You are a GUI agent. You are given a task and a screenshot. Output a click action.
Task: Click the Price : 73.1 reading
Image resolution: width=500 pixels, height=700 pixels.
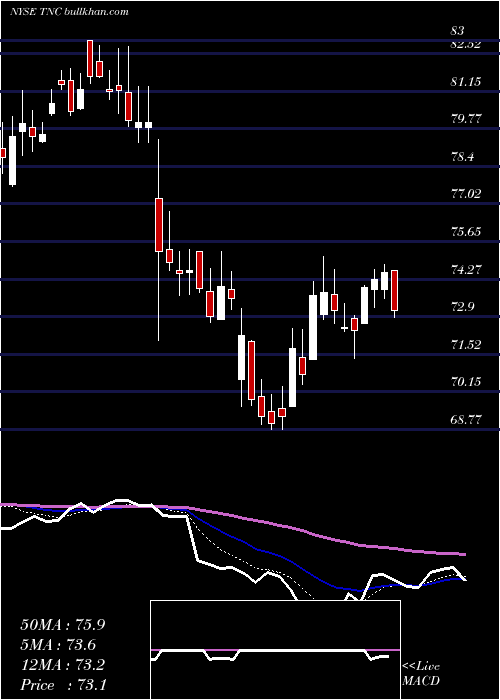coord(63,685)
